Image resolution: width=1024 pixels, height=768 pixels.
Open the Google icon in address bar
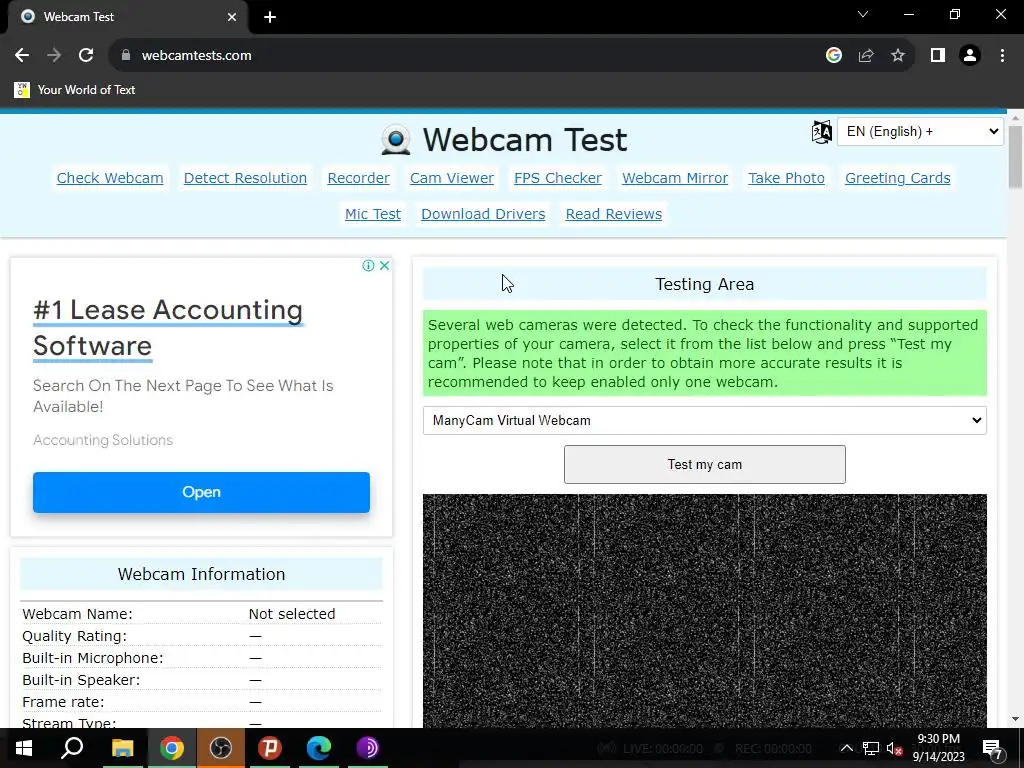coord(834,56)
